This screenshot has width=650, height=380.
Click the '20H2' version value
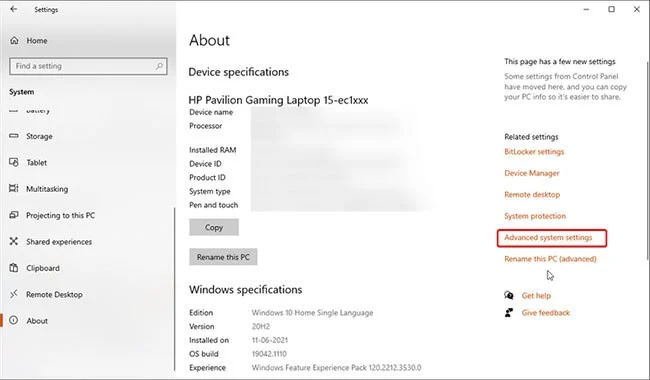click(261, 327)
